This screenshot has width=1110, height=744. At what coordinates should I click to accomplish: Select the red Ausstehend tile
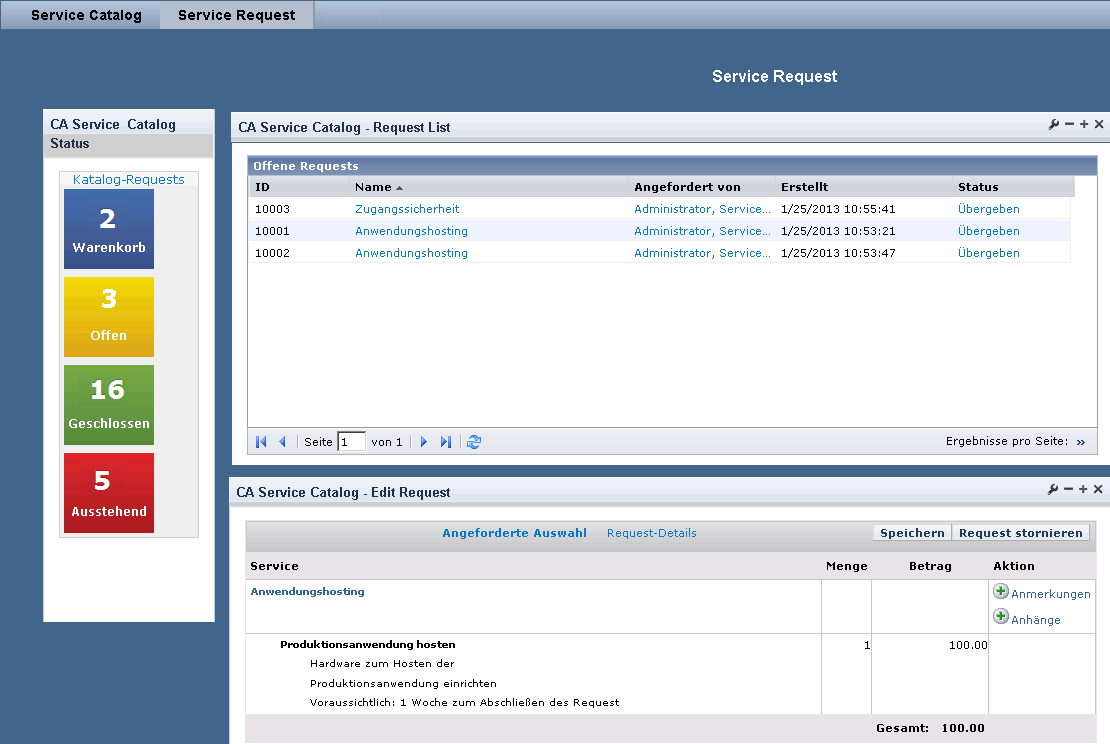click(108, 493)
